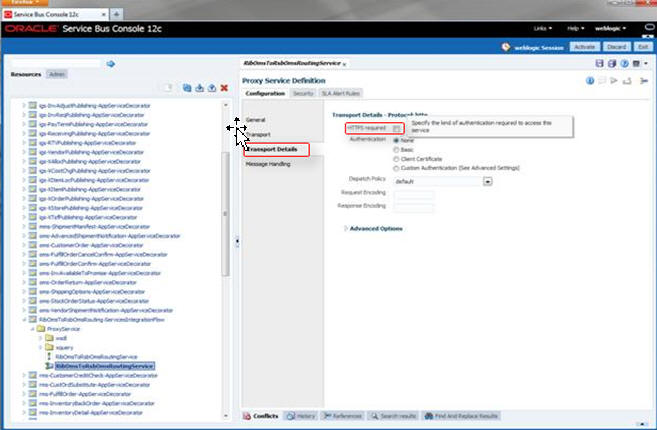
Task: Click the tree scrollbar down arrow
Action: [226, 415]
